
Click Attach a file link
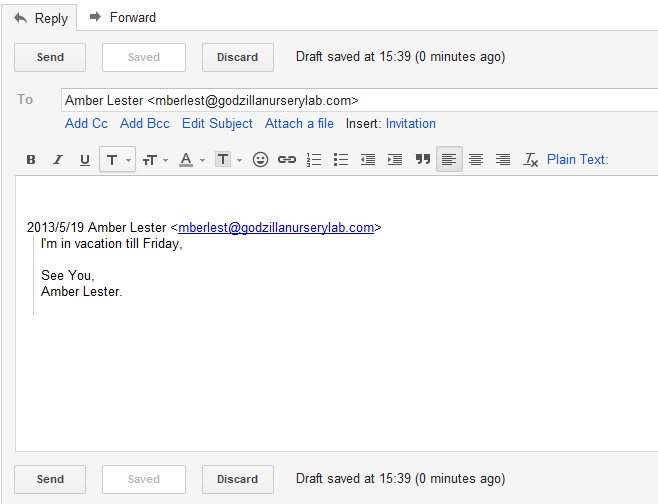(x=299, y=123)
